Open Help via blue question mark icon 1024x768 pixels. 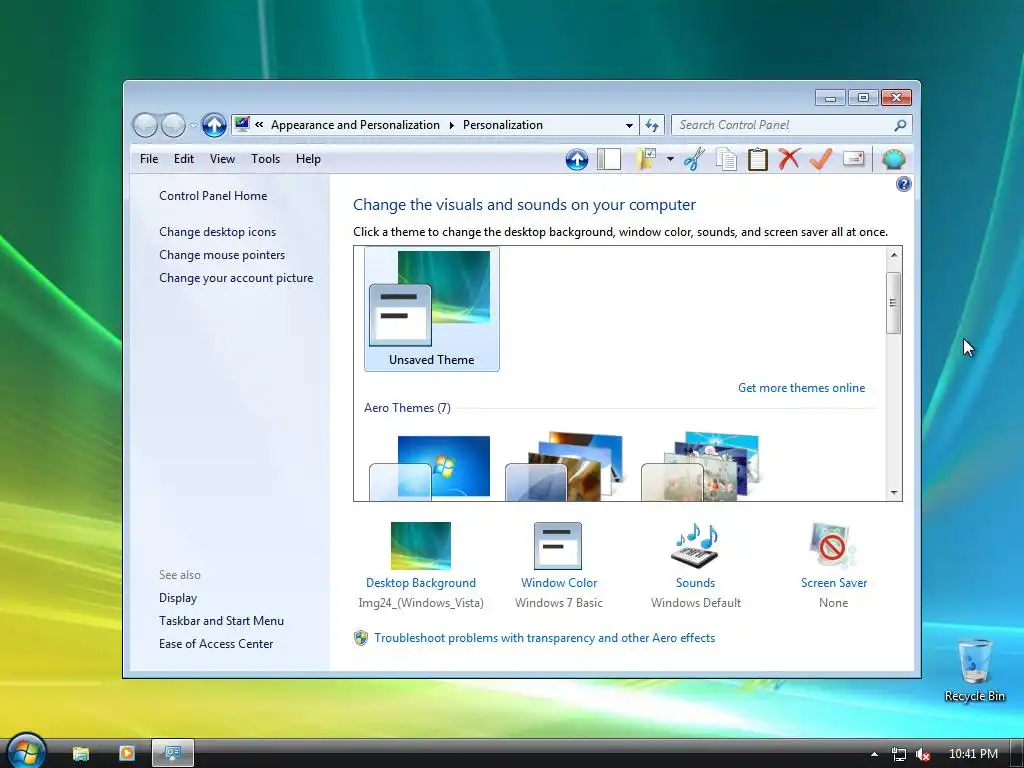903,184
